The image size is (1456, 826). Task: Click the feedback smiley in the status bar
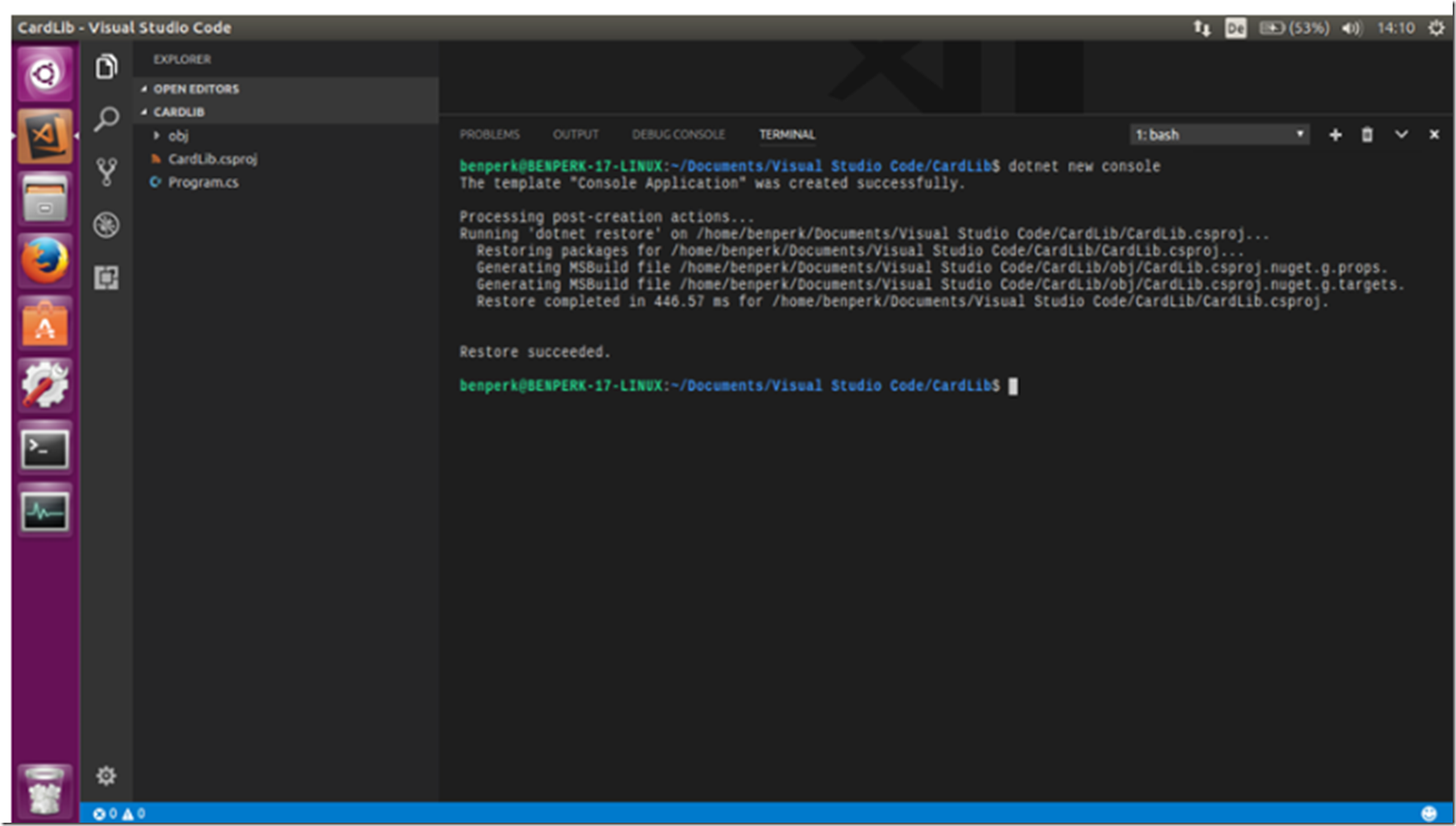point(1429,814)
